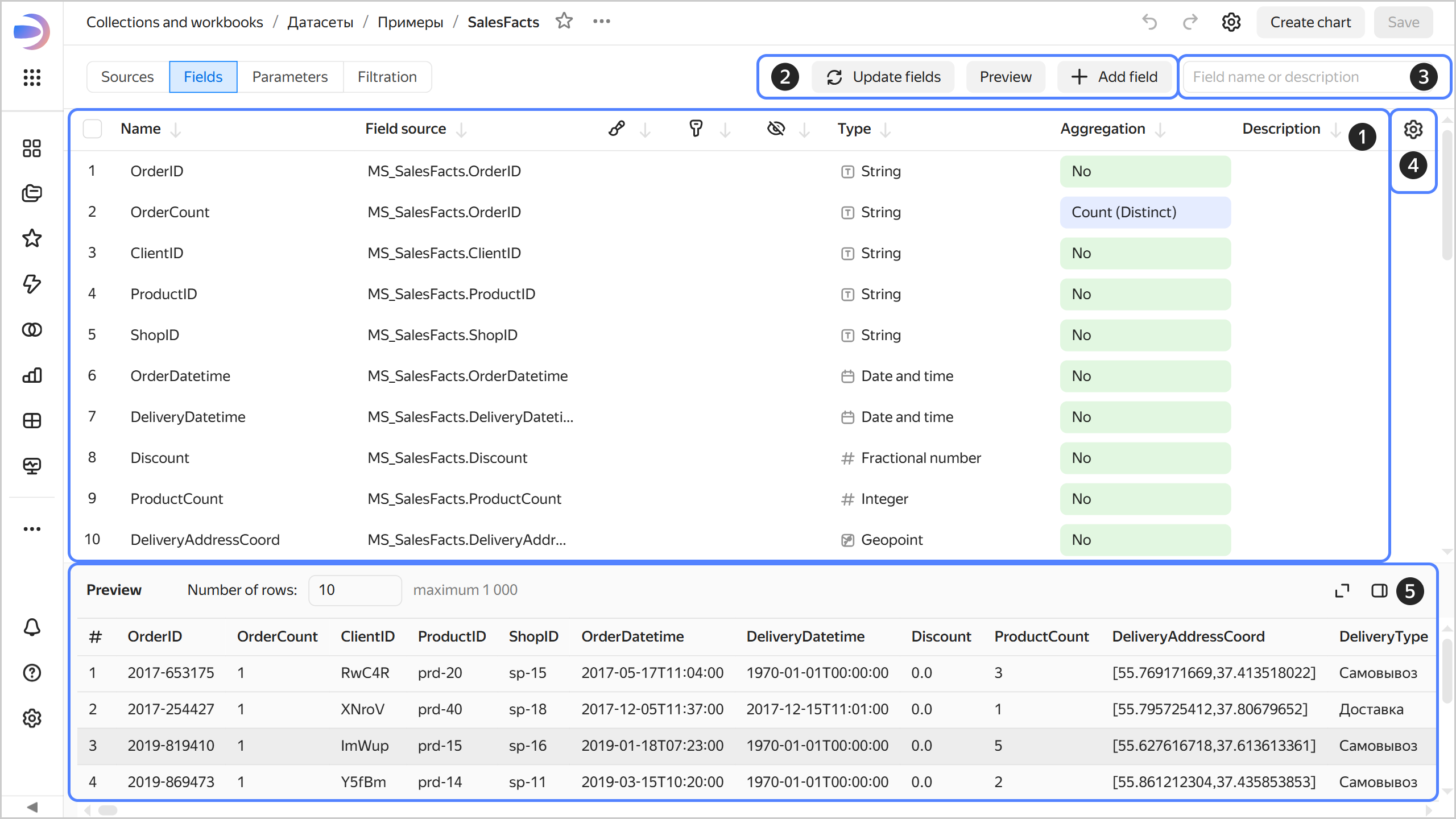Open the Sources tab
The image size is (1456, 819).
127,76
